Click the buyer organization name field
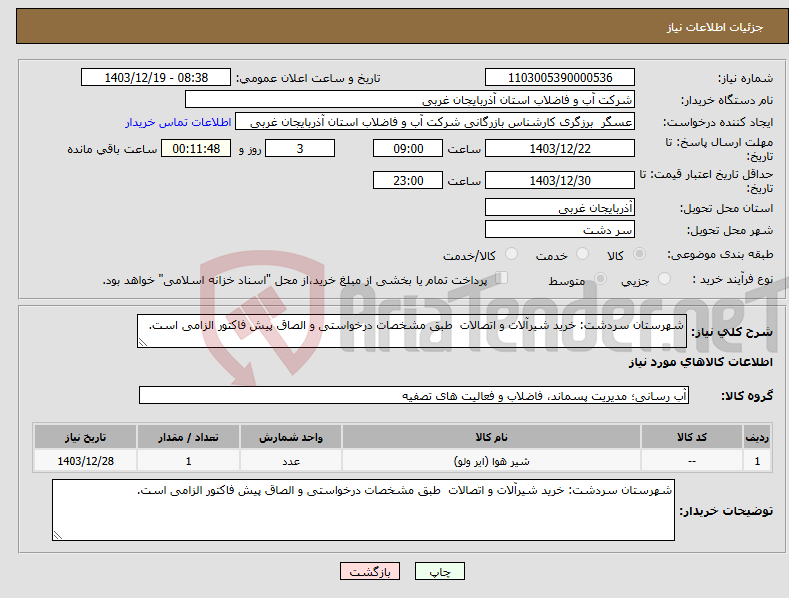This screenshot has width=789, height=598. (410, 100)
